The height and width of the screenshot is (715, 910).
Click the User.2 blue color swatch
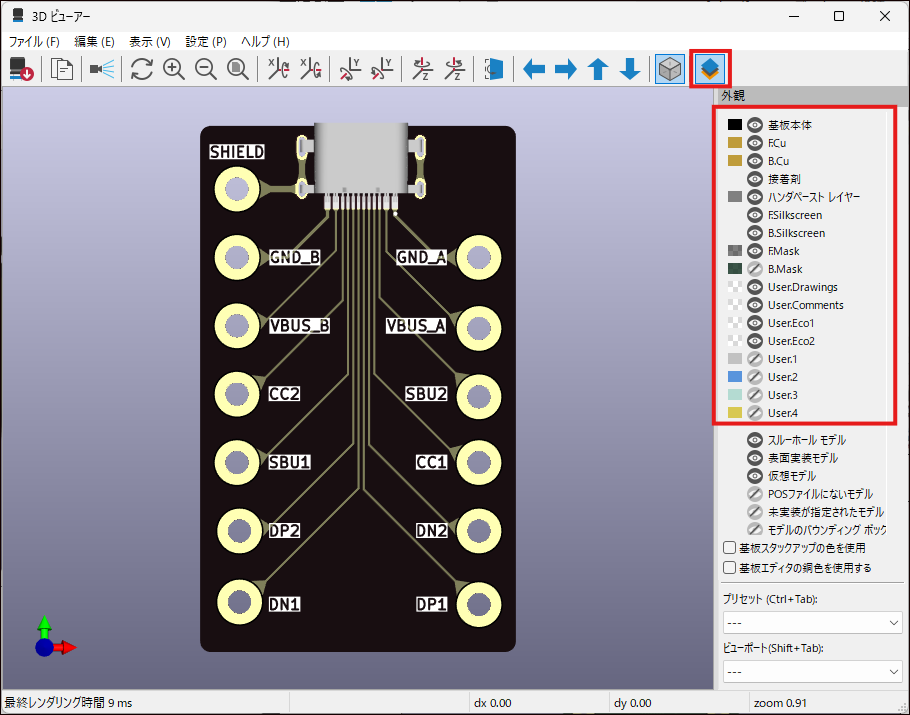(x=735, y=377)
